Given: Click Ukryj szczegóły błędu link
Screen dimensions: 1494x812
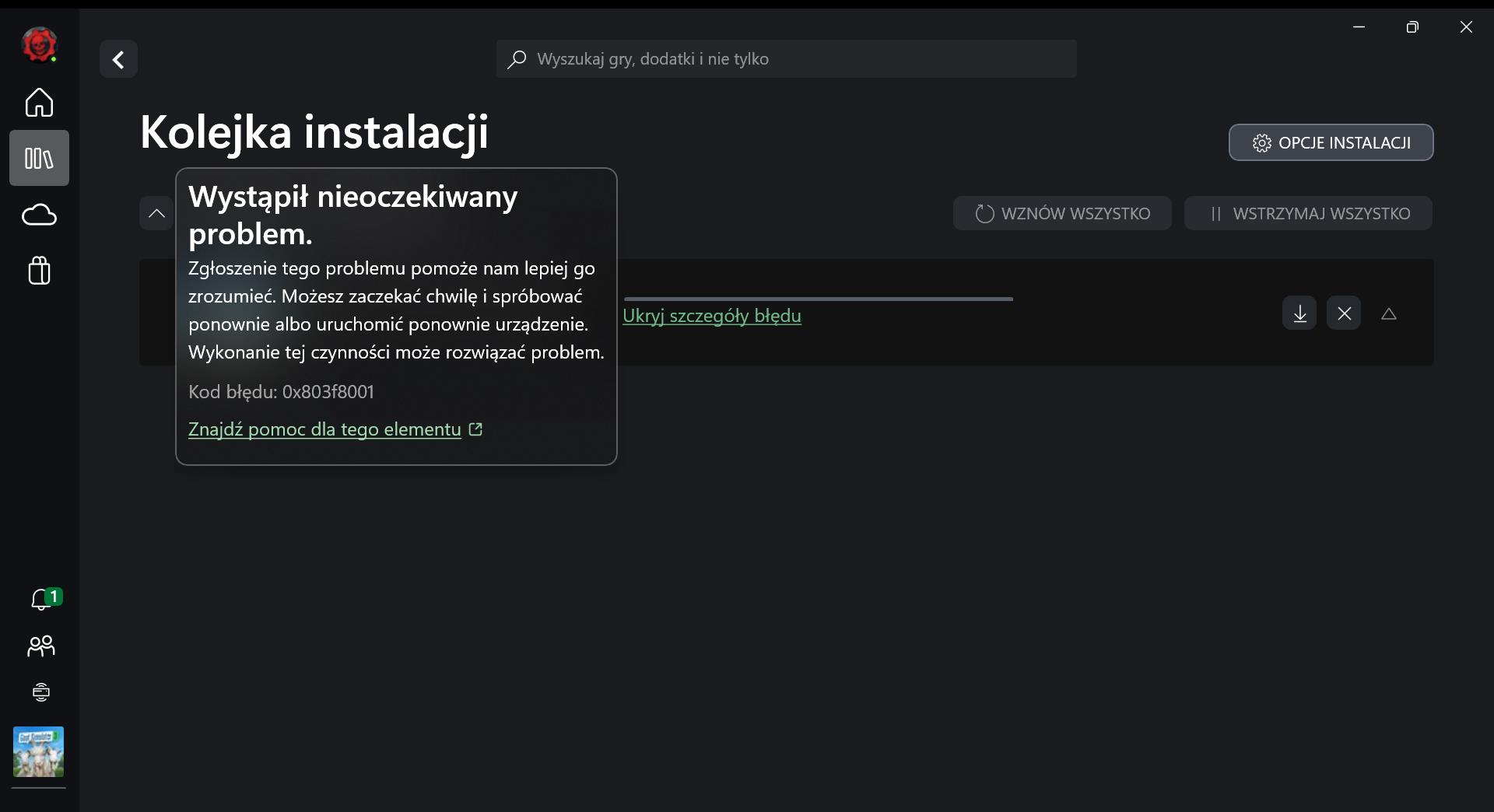Looking at the screenshot, I should pos(711,316).
